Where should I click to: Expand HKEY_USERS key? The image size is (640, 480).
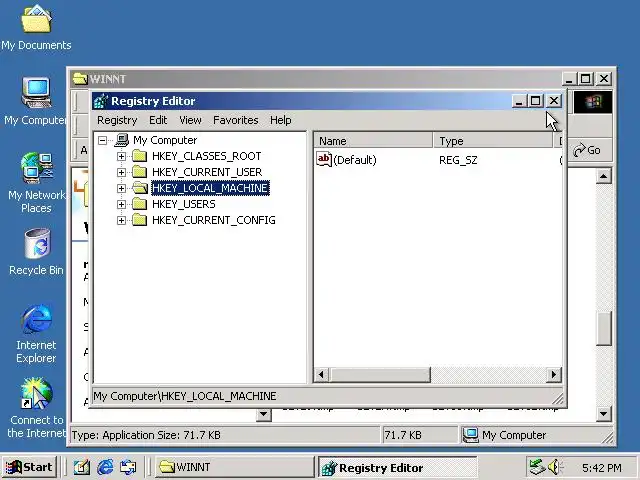pyautogui.click(x=121, y=204)
